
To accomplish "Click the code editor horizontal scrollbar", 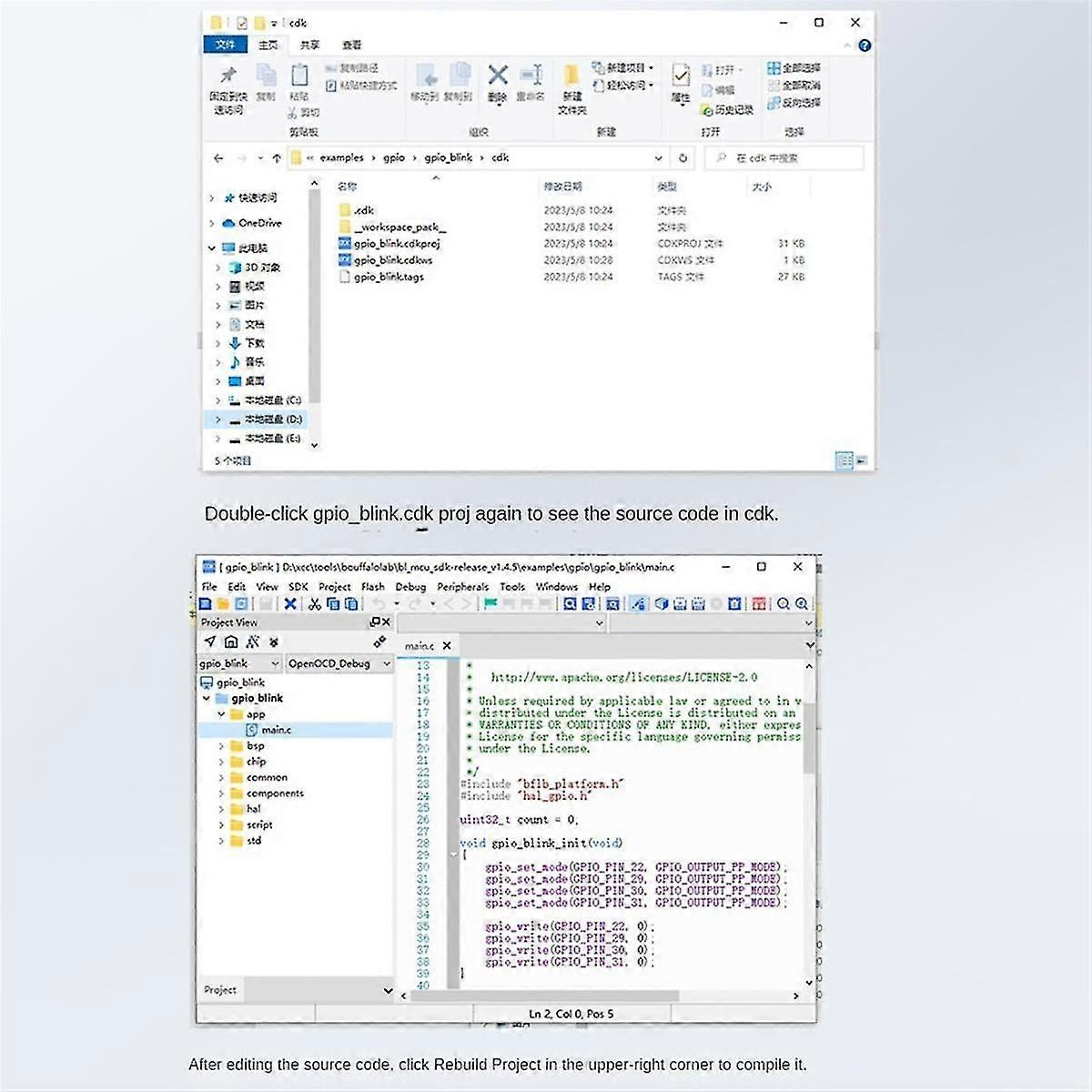I will coord(546,996).
